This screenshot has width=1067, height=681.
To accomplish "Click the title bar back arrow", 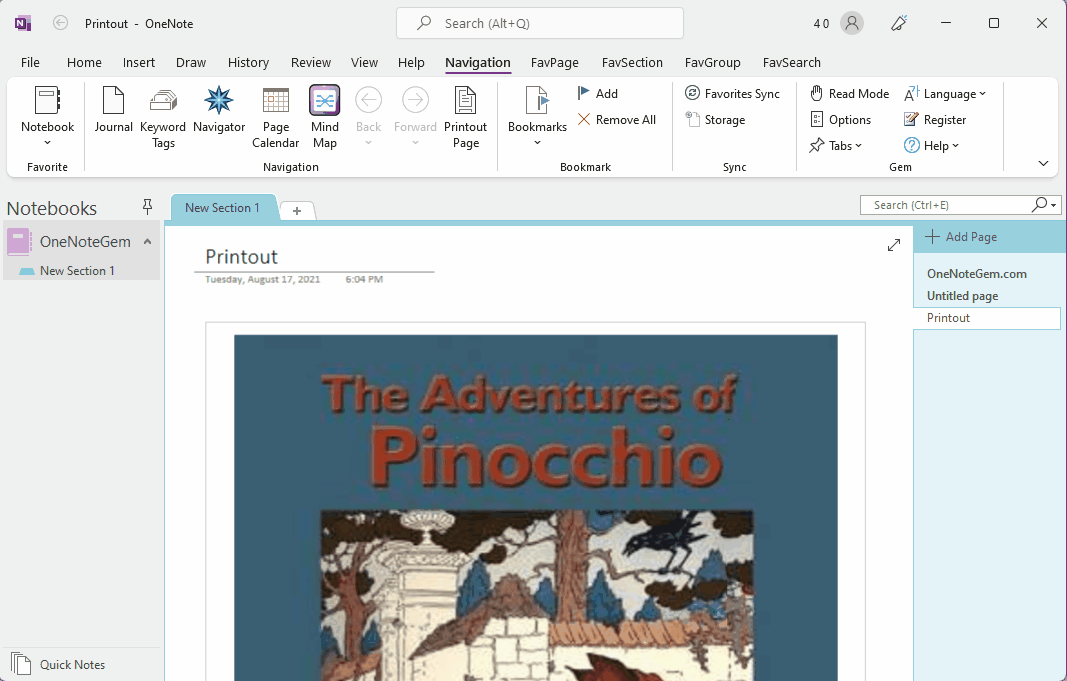I will pos(61,23).
